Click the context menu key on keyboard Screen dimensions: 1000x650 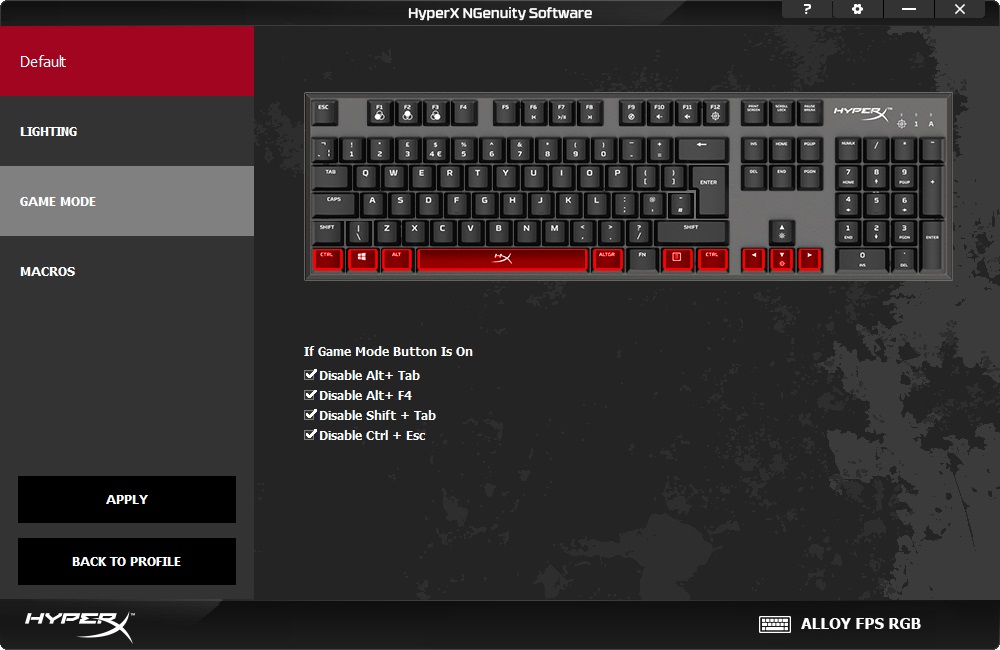(677, 259)
